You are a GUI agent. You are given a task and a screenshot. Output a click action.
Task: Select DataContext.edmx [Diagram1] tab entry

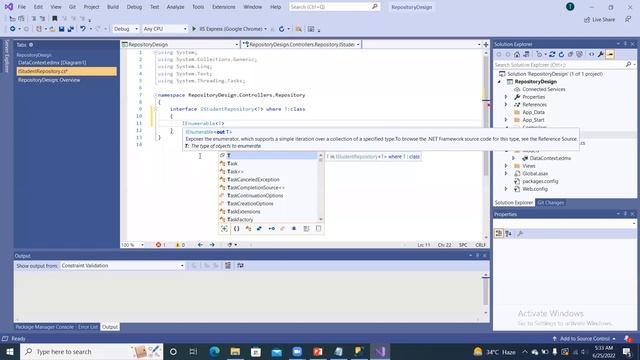(x=52, y=63)
